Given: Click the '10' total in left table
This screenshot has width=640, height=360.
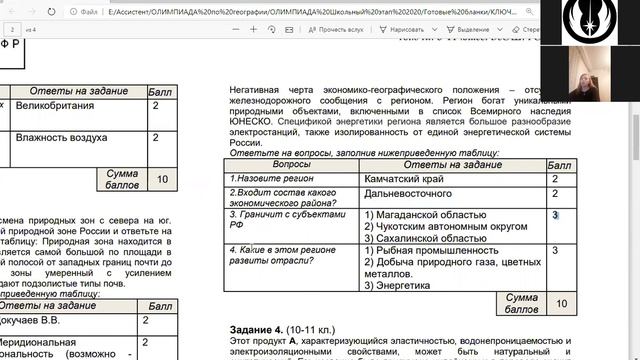Looking at the screenshot, I should click(162, 179).
